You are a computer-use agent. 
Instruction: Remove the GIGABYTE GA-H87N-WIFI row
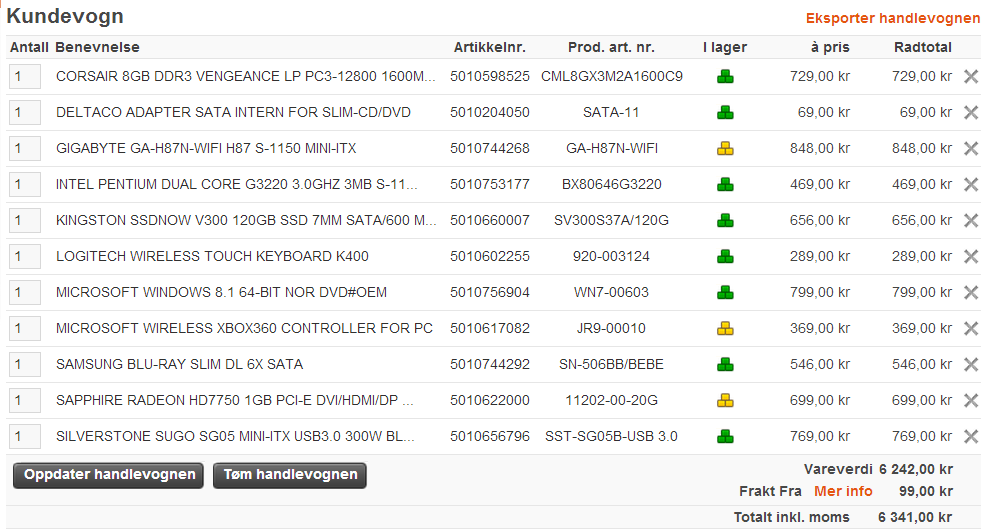(x=971, y=148)
